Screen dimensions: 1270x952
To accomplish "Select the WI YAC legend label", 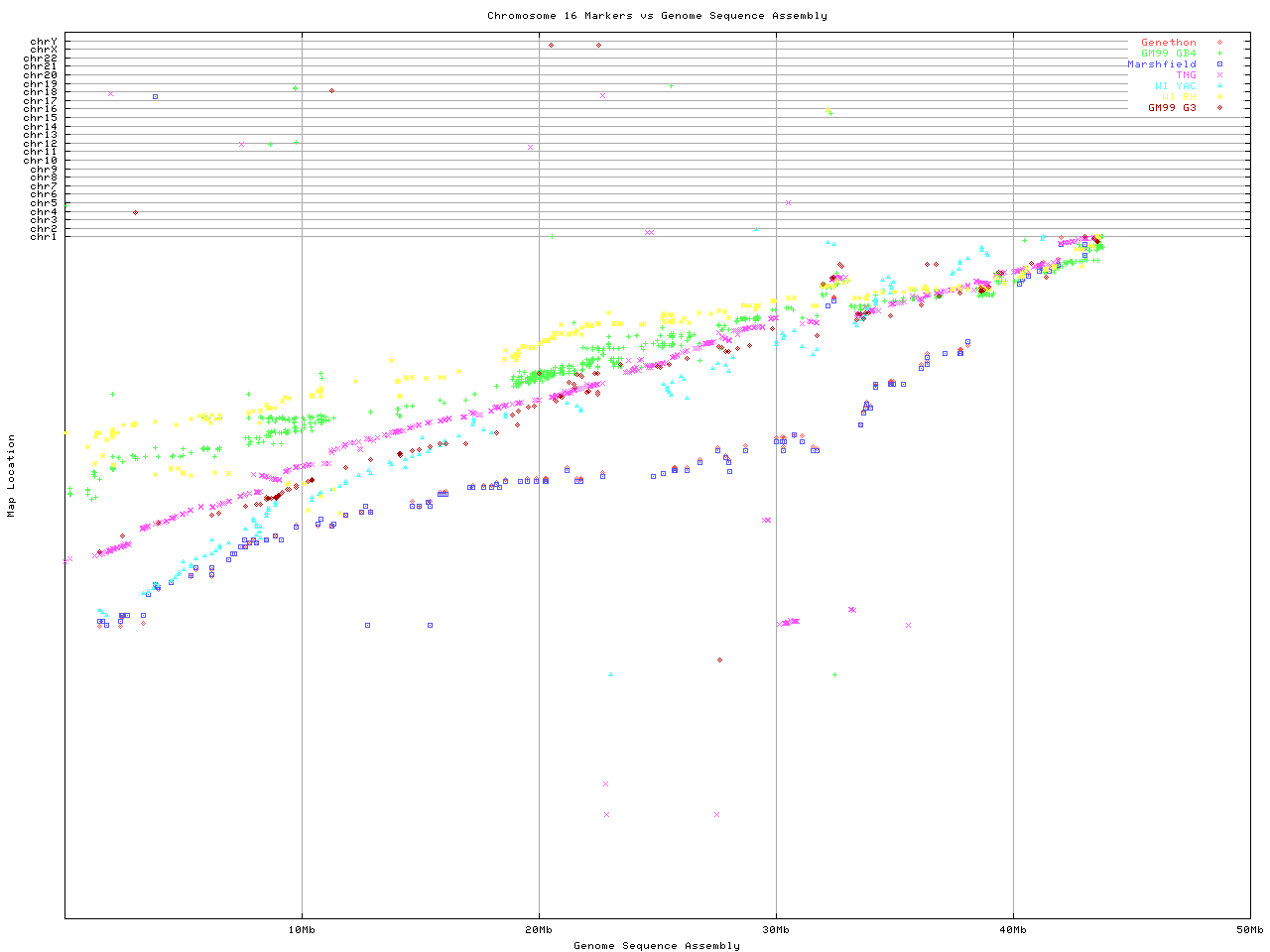I will pos(1175,86).
